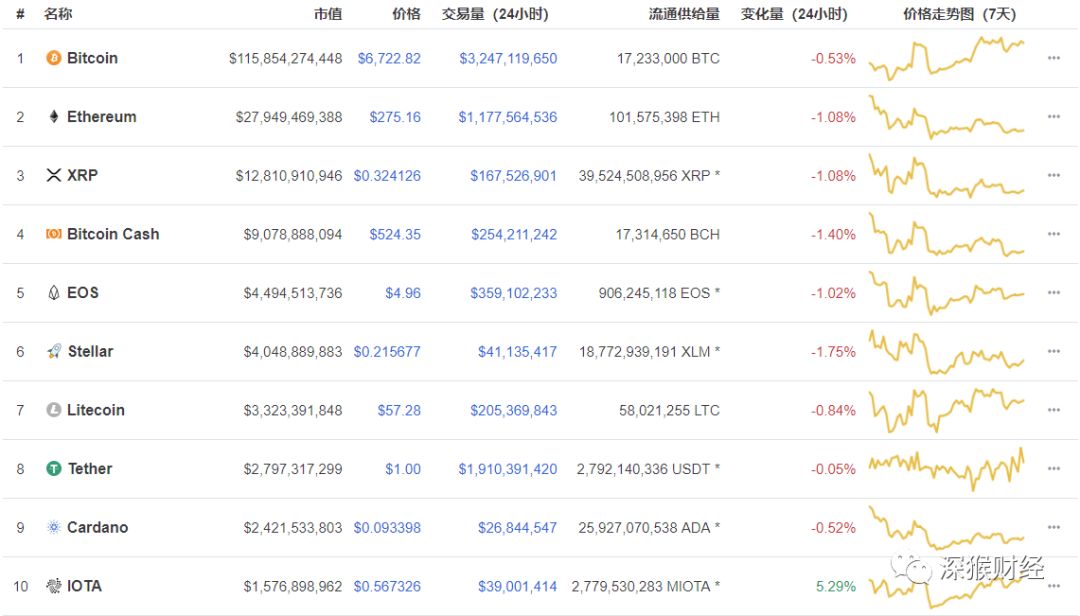Open the more options menu for XRP row
This screenshot has height=616, width=1080.
[x=1054, y=175]
